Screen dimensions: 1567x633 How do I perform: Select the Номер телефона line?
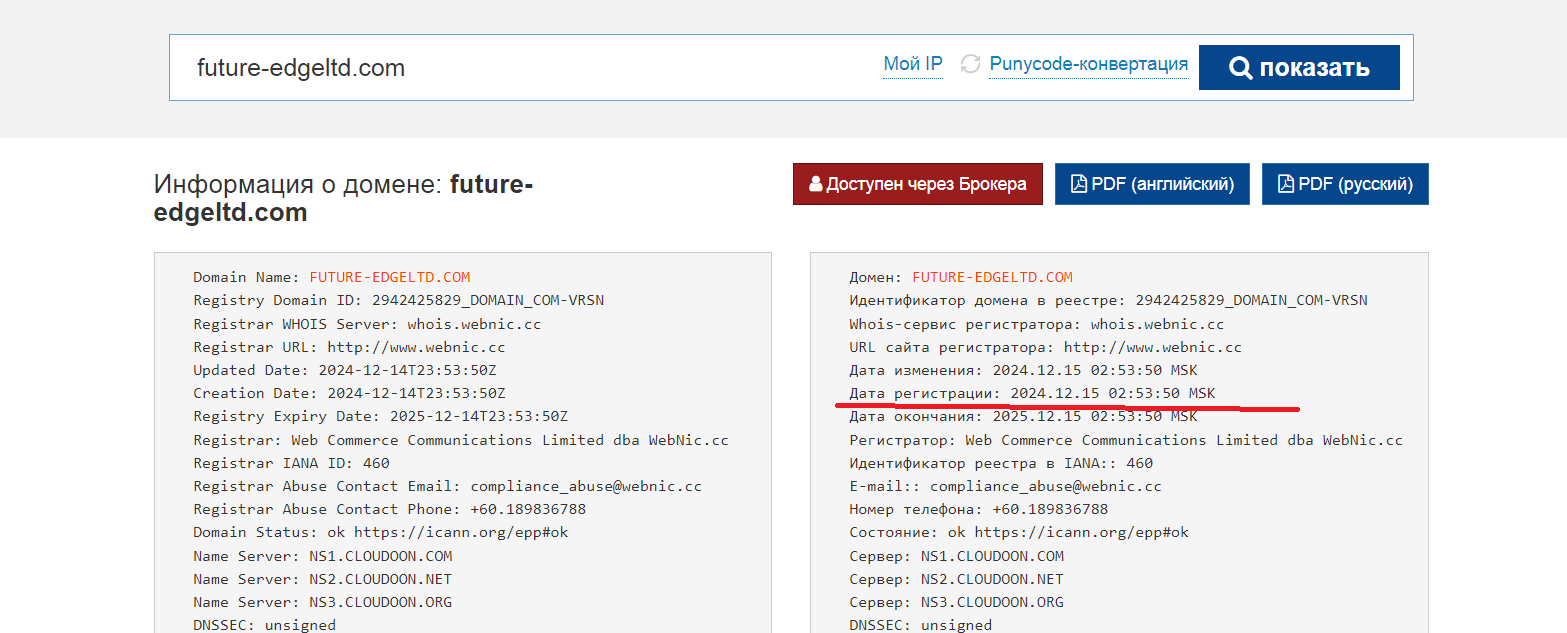click(x=978, y=509)
